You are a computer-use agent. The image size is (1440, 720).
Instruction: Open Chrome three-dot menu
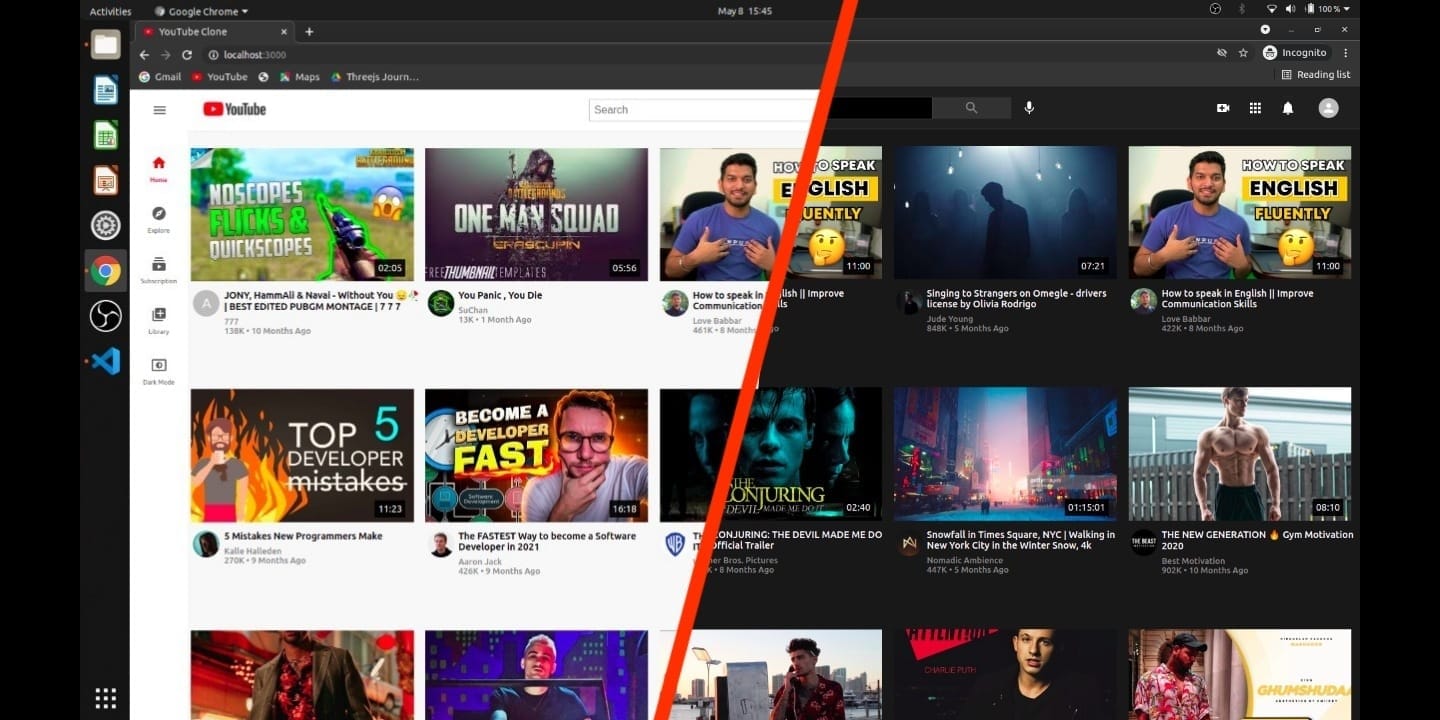1345,53
